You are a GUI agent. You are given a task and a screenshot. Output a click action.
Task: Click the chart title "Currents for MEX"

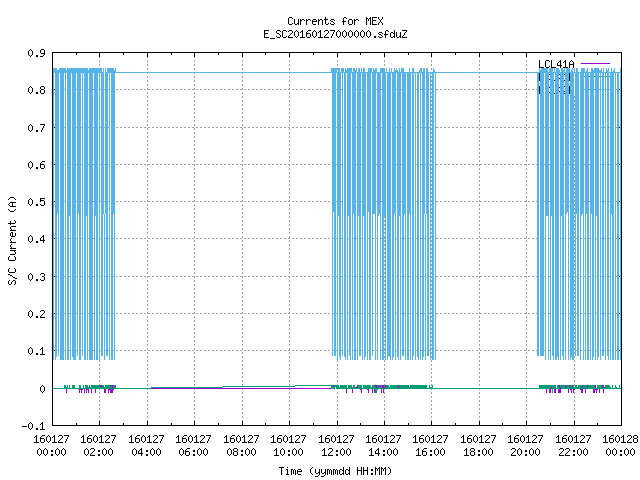pyautogui.click(x=335, y=21)
